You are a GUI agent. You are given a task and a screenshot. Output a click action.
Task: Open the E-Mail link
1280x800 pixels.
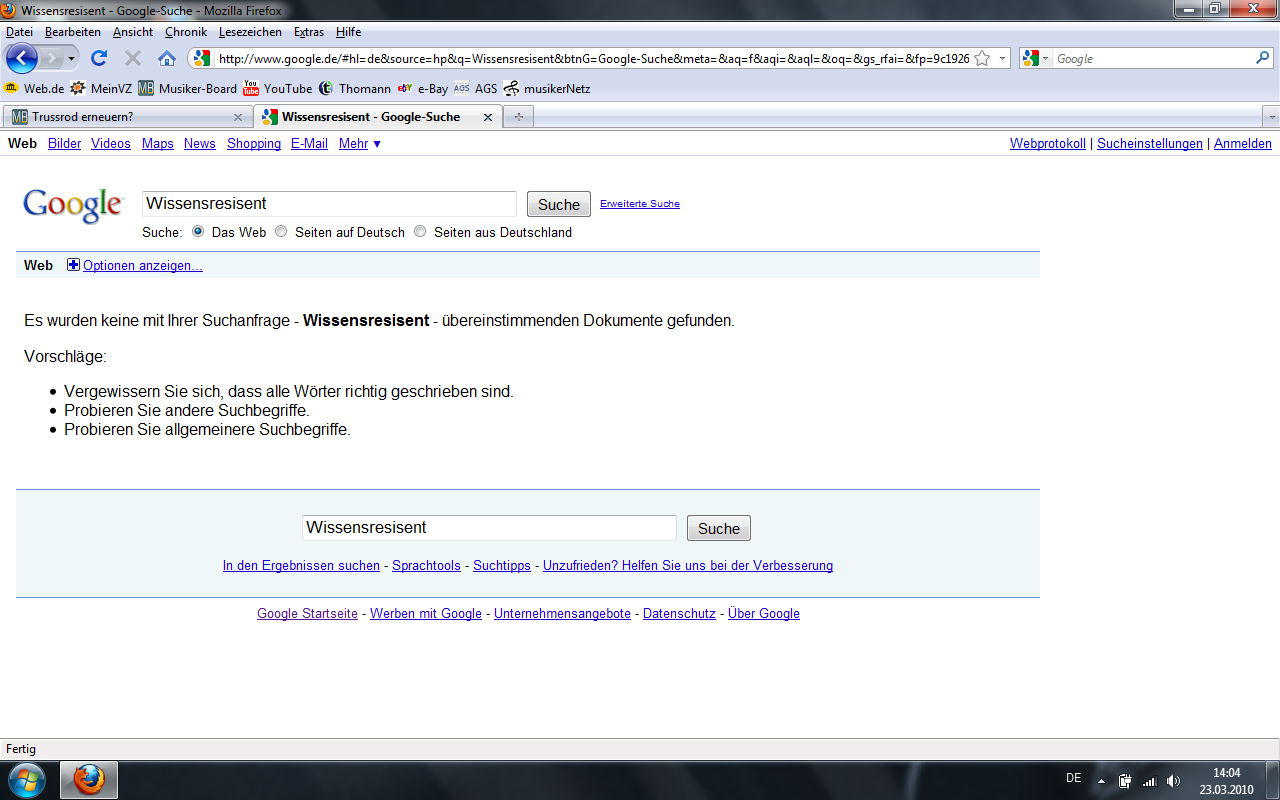click(309, 143)
